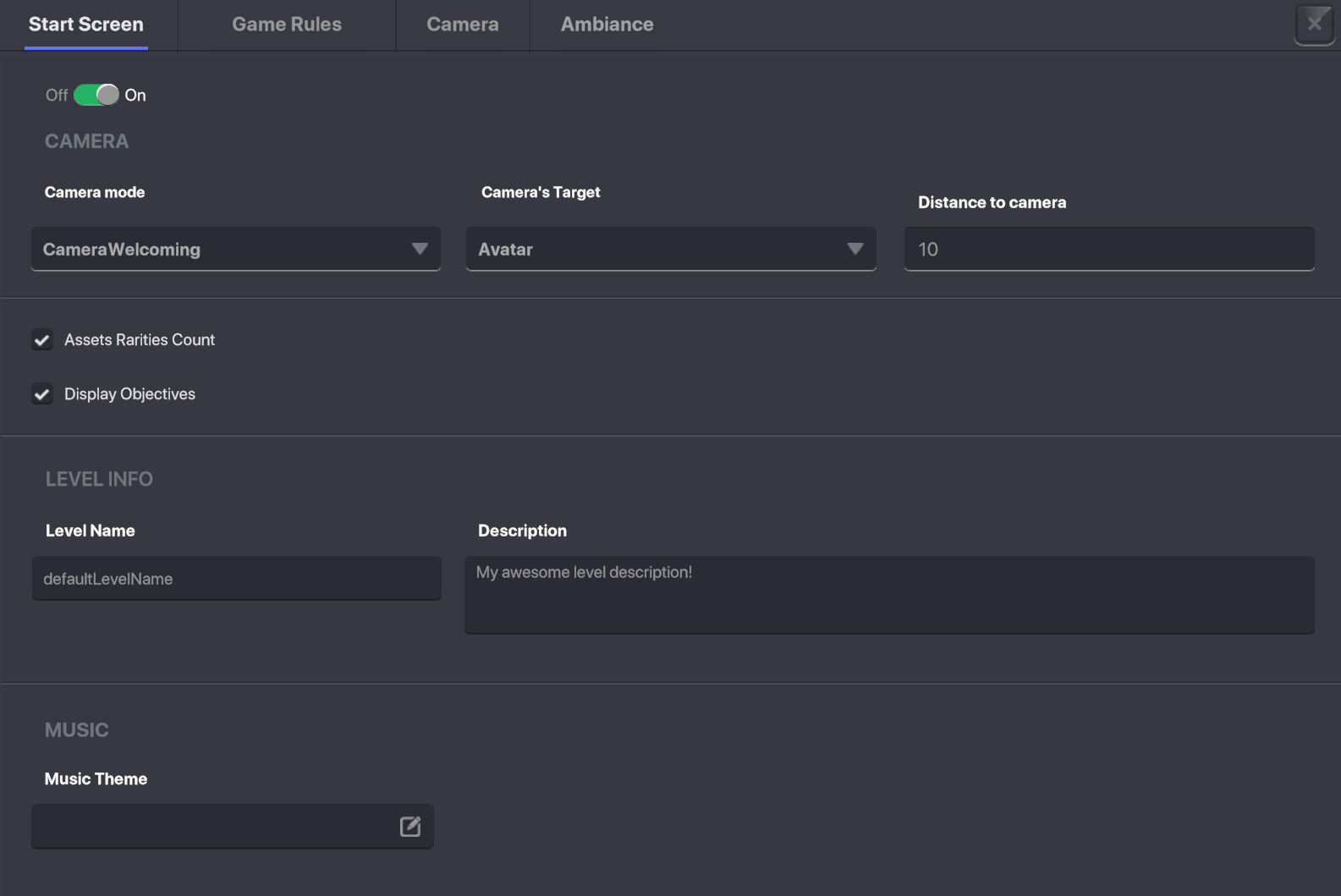Open the Music Theme edit icon
Viewport: 1341px width, 896px height.
tap(410, 827)
